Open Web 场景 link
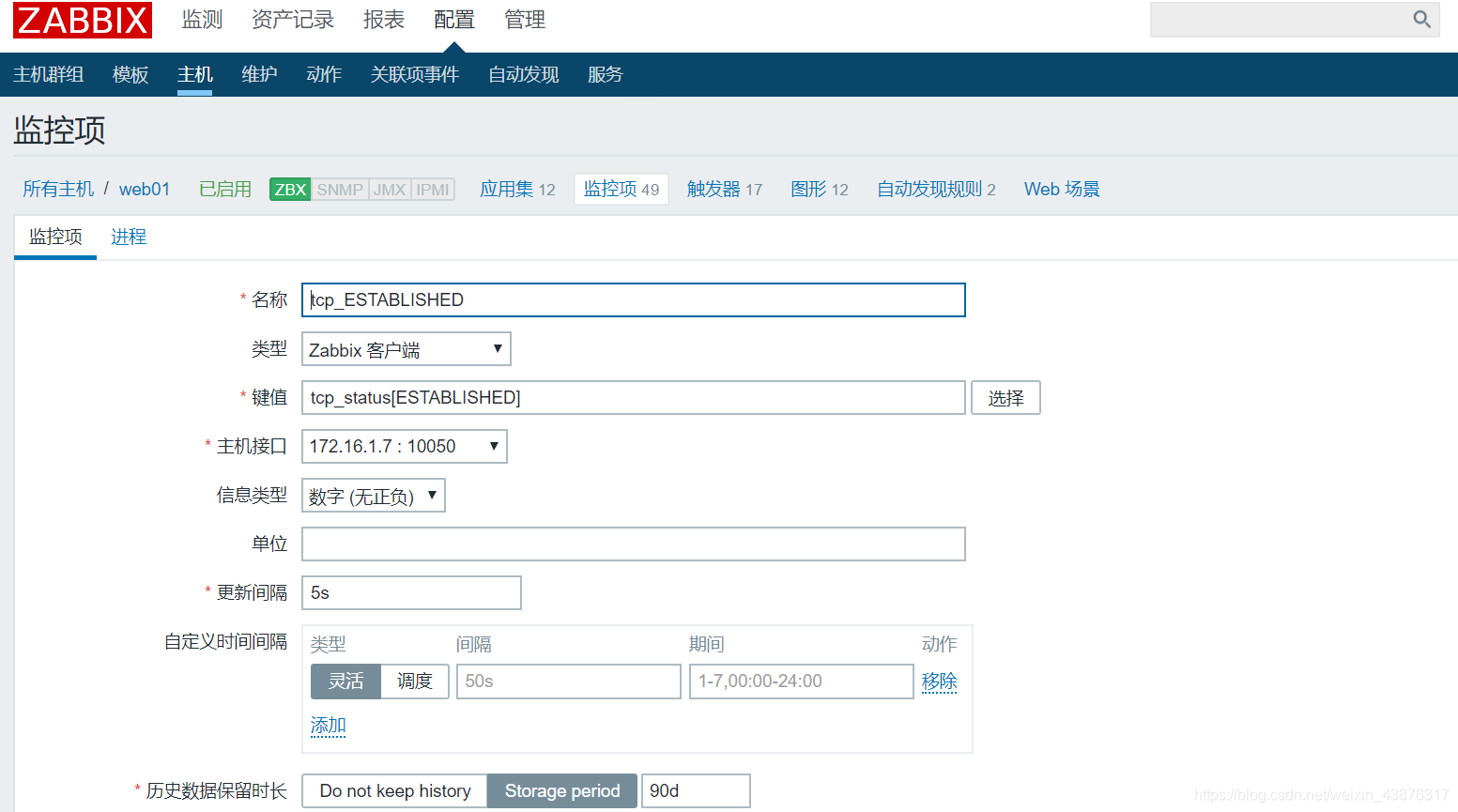Screen dimensions: 1458x812 [x=1062, y=189]
